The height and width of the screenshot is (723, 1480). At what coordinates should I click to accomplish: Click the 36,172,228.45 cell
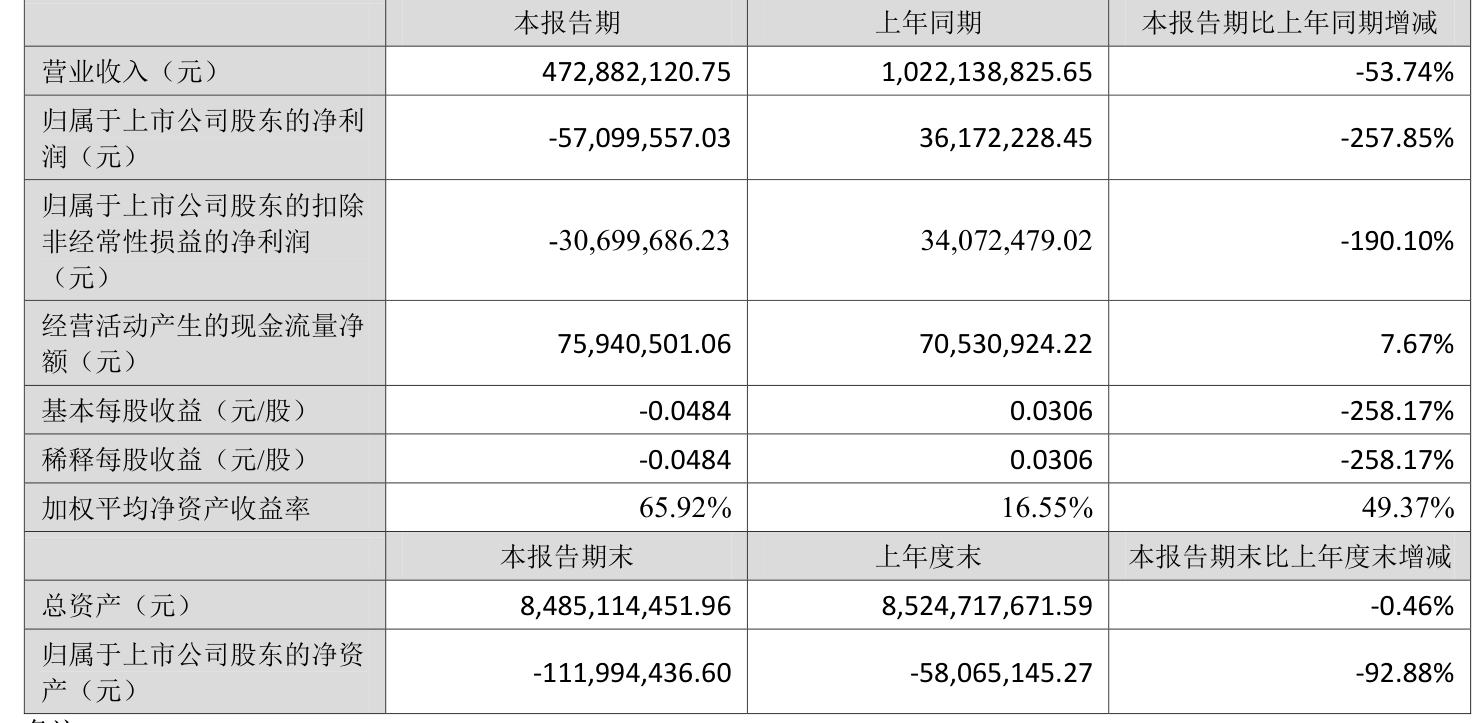click(x=1002, y=138)
